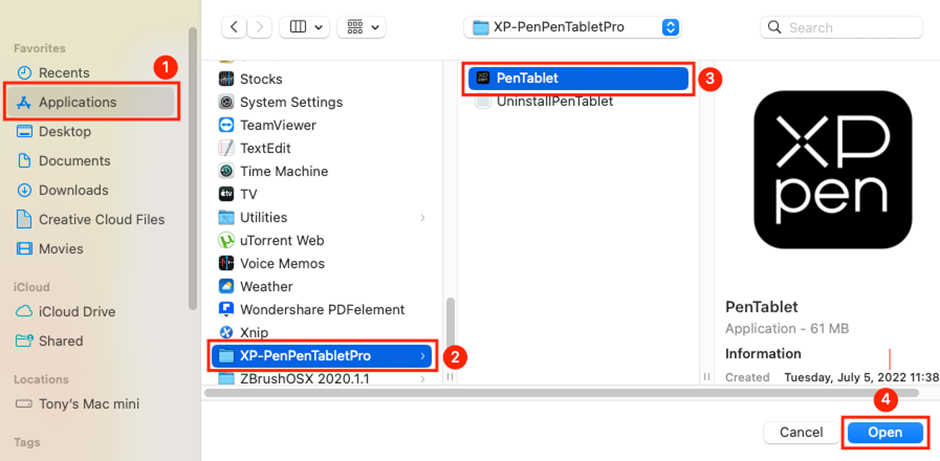Click the TeamViewer app icon

tap(226, 125)
